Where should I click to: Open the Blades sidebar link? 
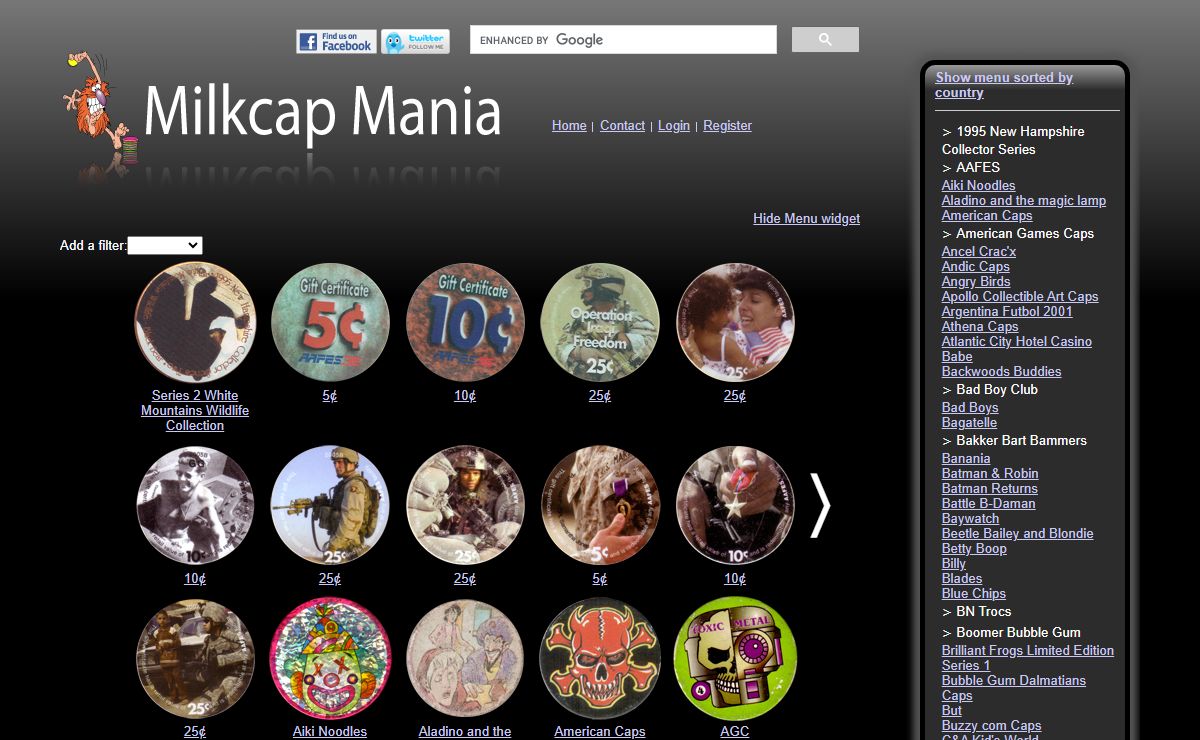tap(962, 578)
